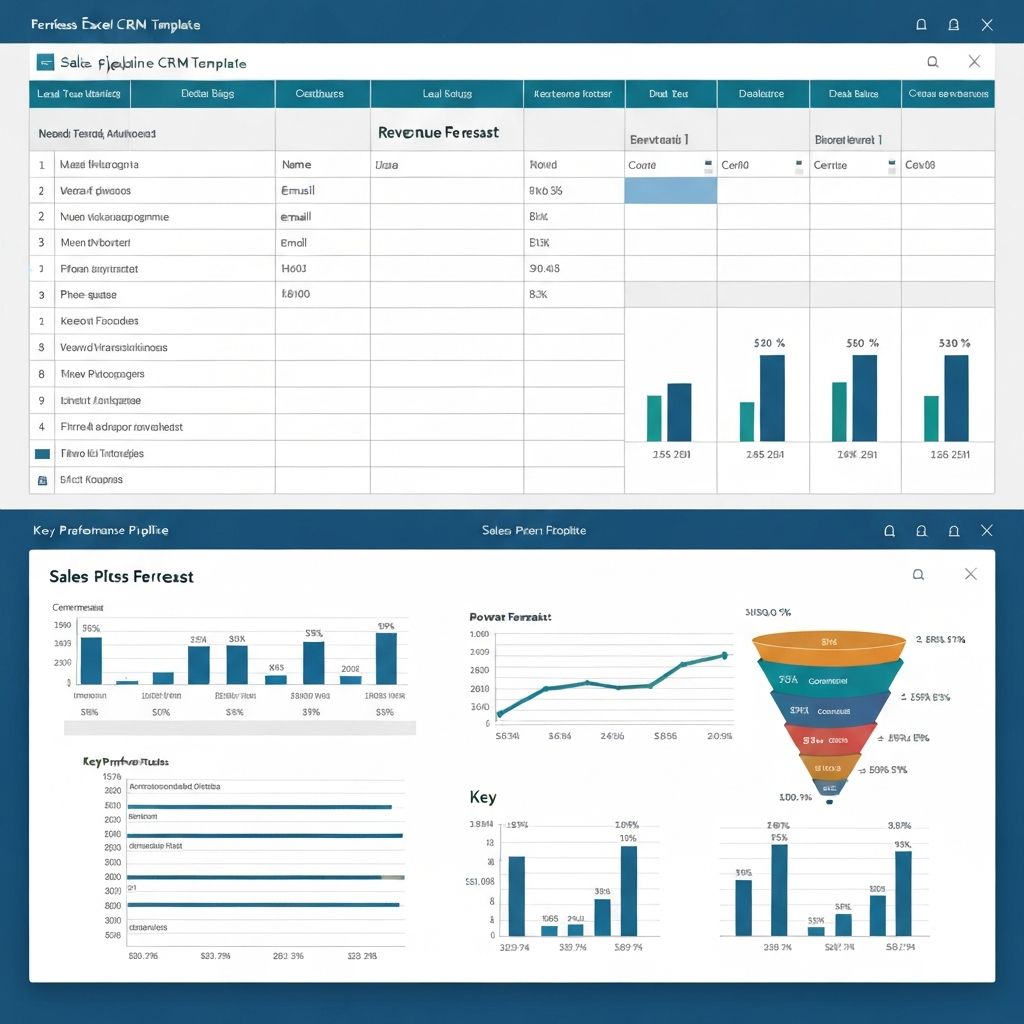This screenshot has width=1024, height=1024.
Task: Click middle bell icon in Key Prefomanse title bar
Action: click(921, 530)
